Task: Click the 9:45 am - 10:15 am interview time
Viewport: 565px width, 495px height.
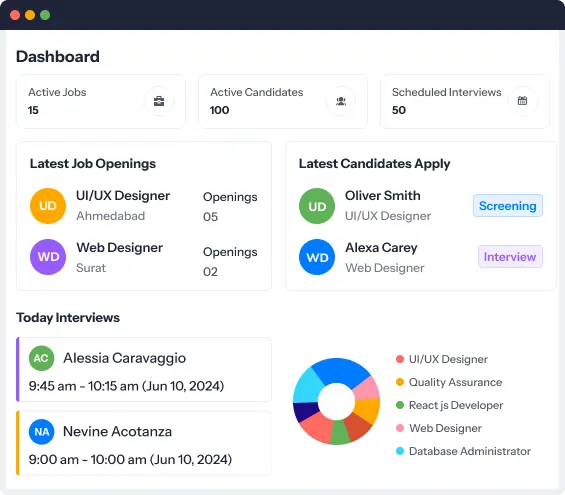Action: pos(126,386)
